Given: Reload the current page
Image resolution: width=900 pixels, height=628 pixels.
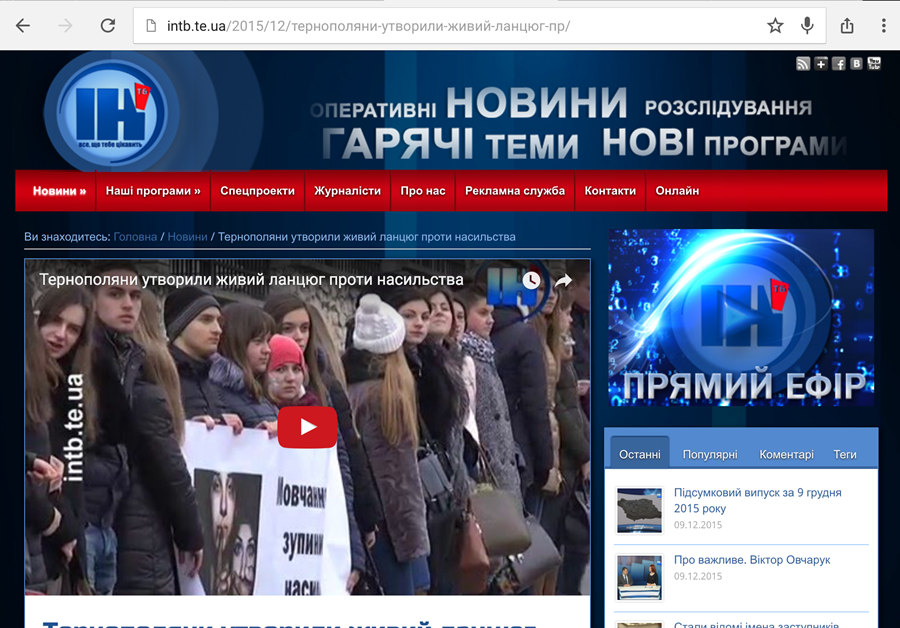Looking at the screenshot, I should (x=108, y=26).
